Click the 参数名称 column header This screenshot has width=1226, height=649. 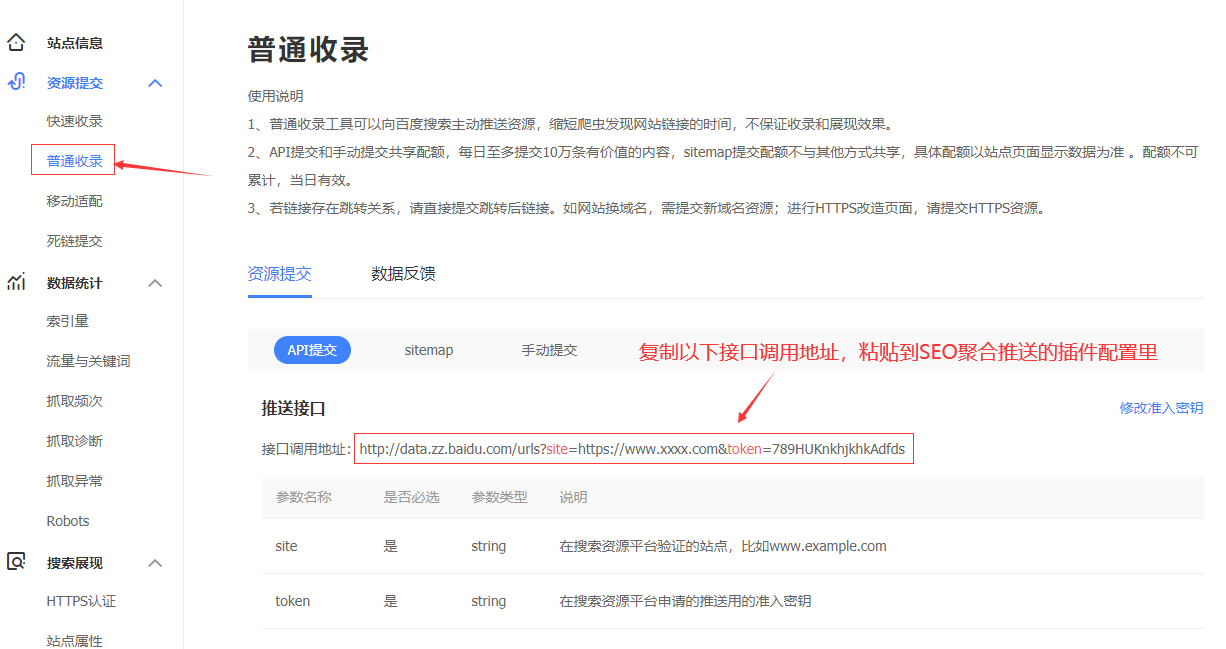303,497
